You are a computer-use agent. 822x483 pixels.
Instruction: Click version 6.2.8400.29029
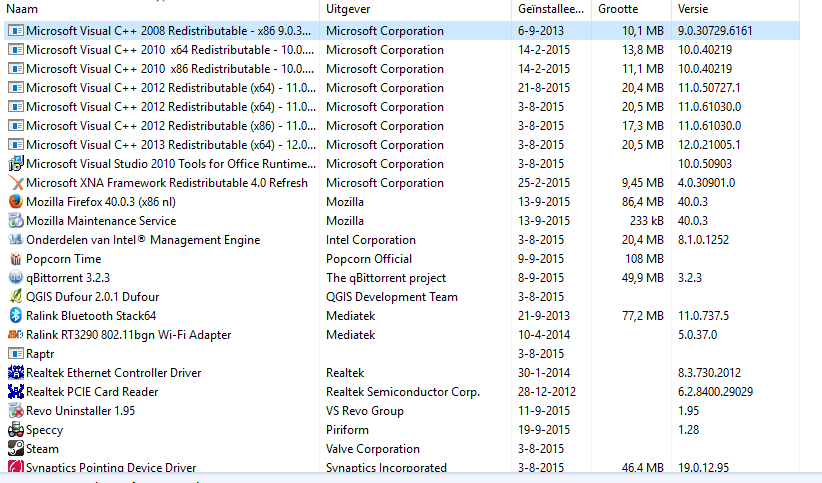click(x=715, y=392)
